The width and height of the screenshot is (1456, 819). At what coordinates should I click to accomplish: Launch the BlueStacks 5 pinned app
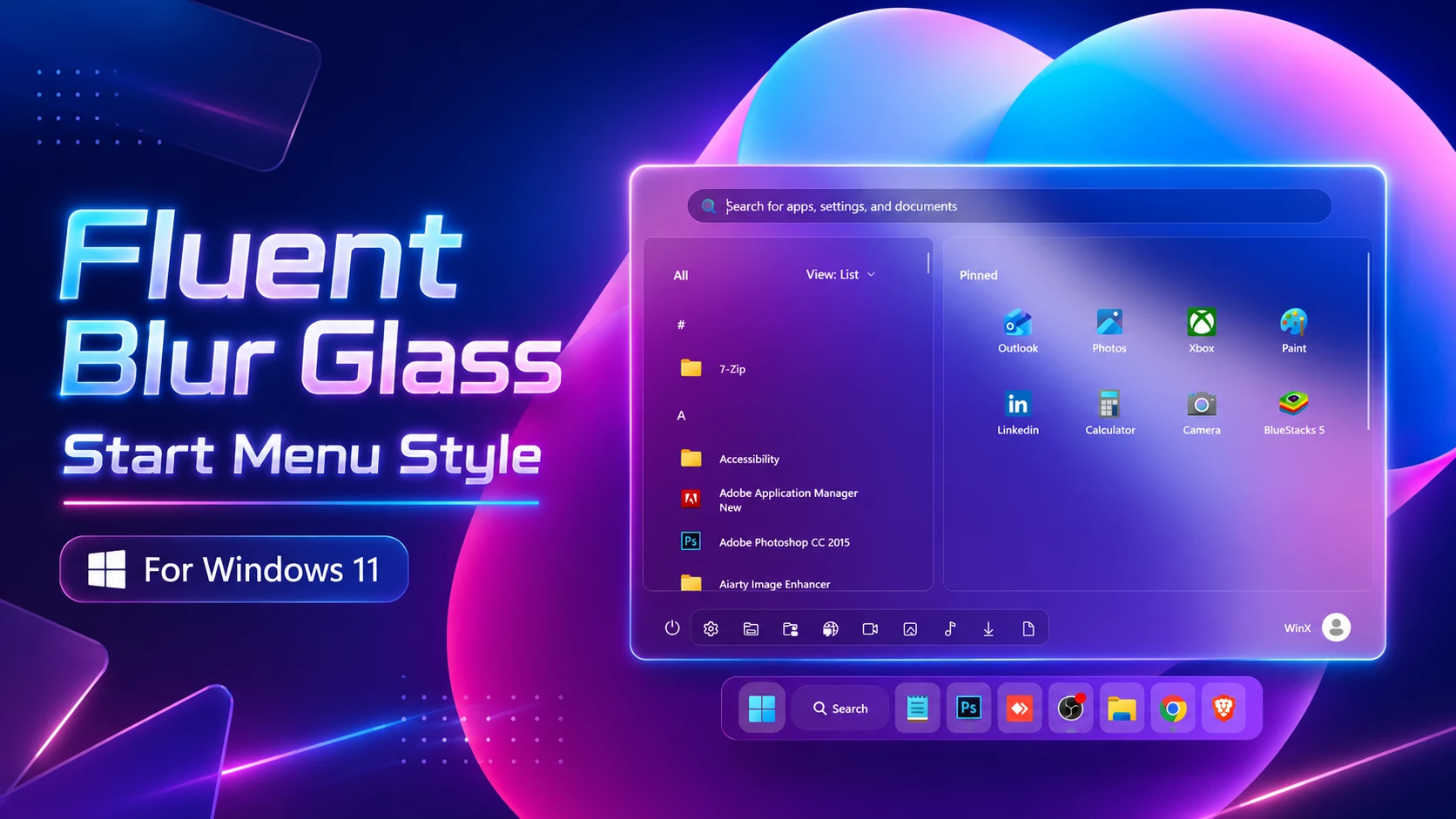click(1294, 413)
